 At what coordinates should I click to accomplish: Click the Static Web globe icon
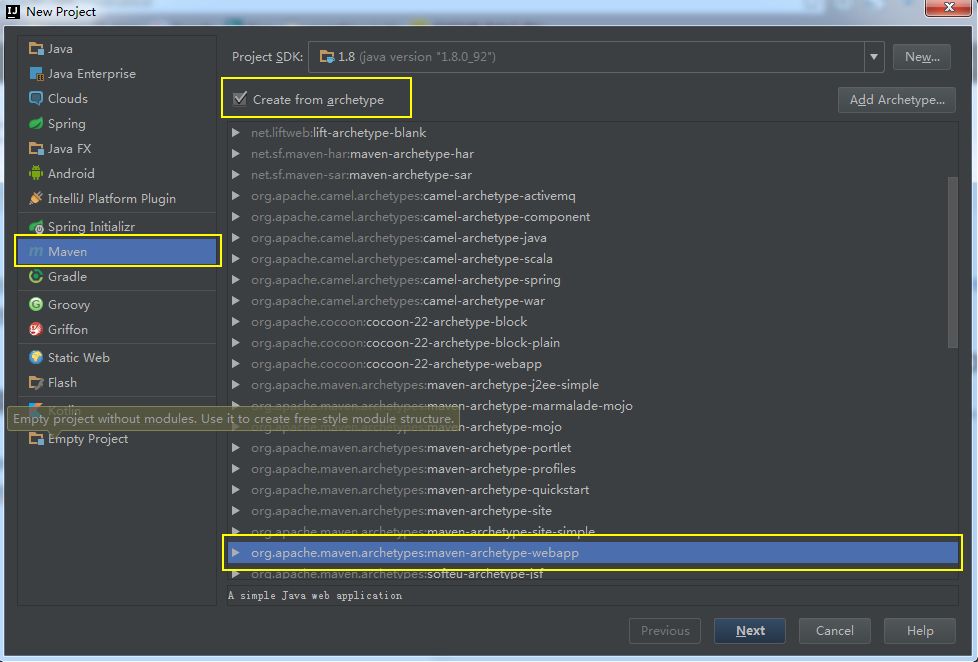click(x=36, y=358)
